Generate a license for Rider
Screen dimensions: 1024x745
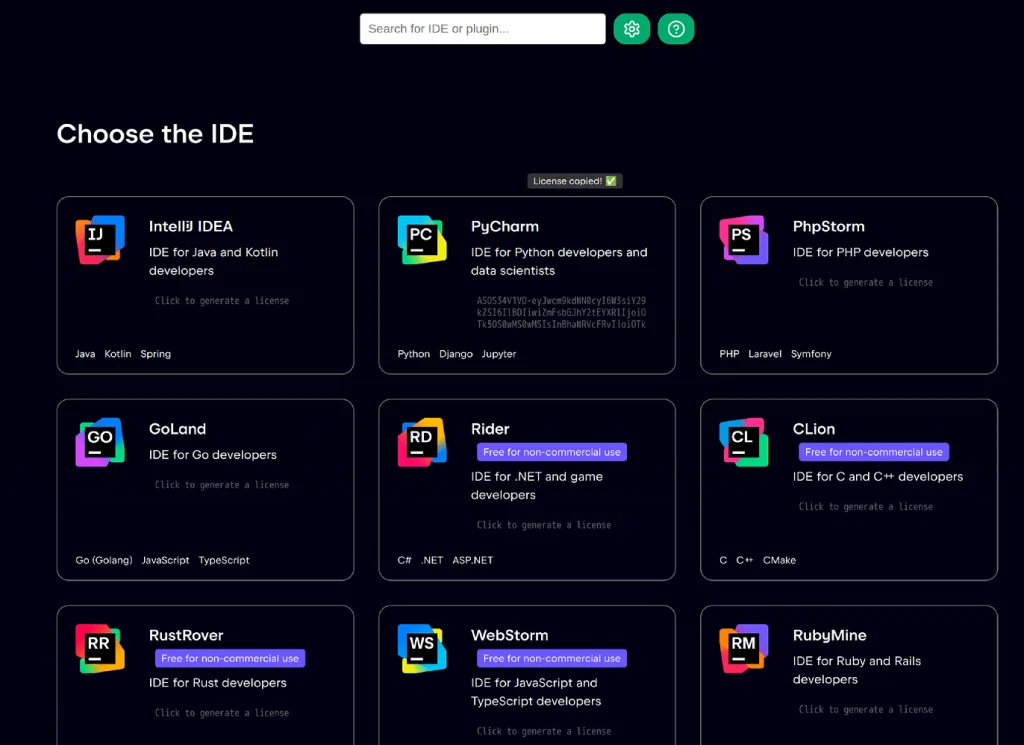coord(544,525)
